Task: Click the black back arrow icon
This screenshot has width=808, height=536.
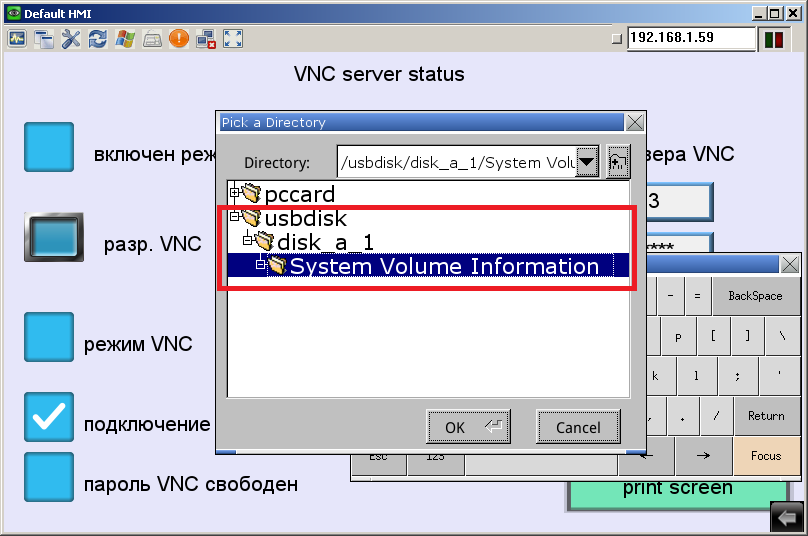Action: pyautogui.click(x=787, y=517)
